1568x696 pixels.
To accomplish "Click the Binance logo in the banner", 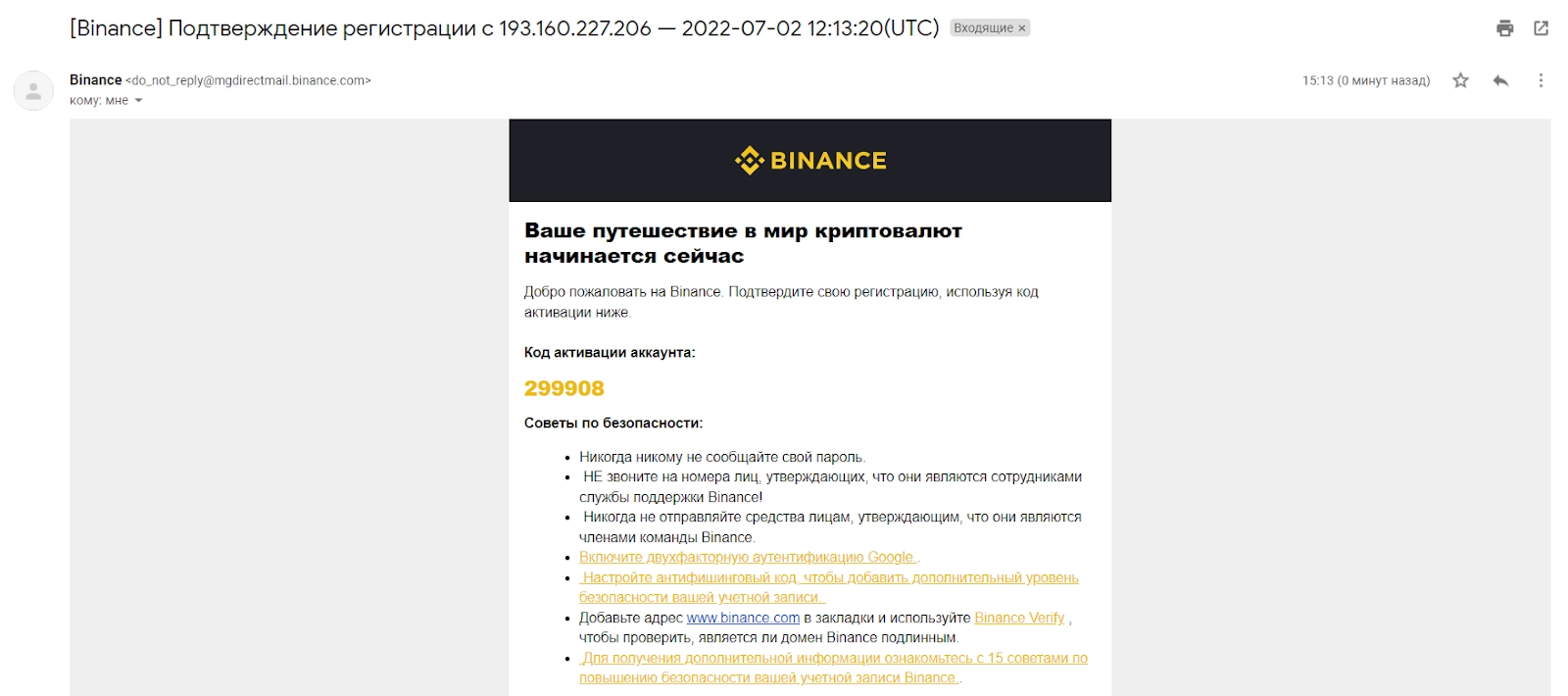I will point(810,161).
